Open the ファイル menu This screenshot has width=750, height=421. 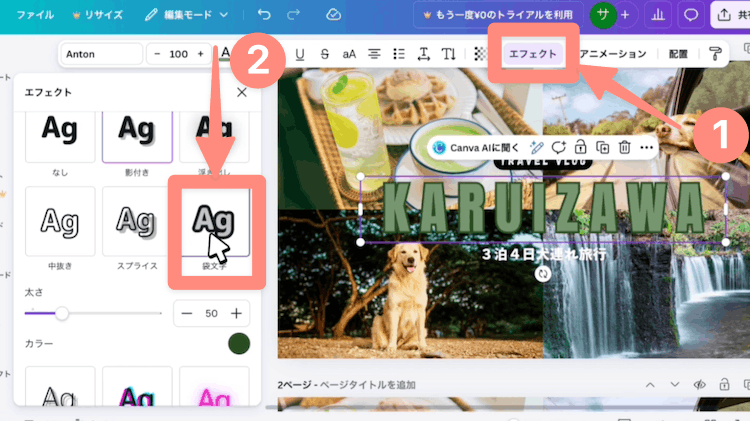tap(35, 15)
